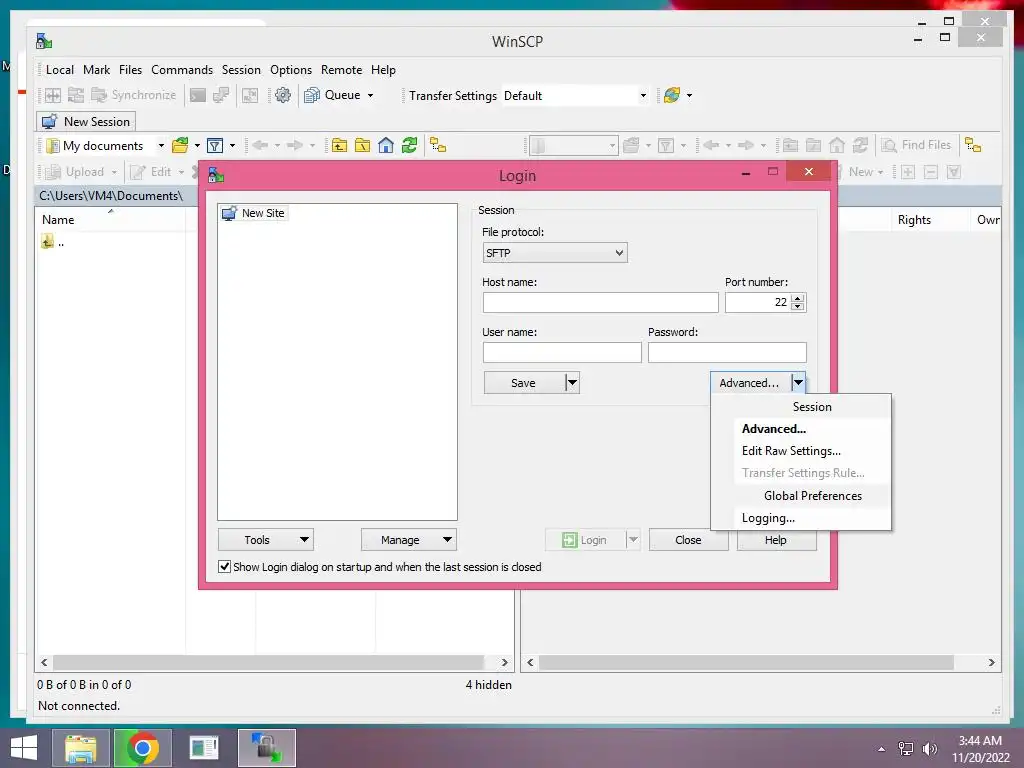Viewport: 1024px width, 768px height.
Task: Click the Save button in Login dialog
Action: [x=524, y=383]
